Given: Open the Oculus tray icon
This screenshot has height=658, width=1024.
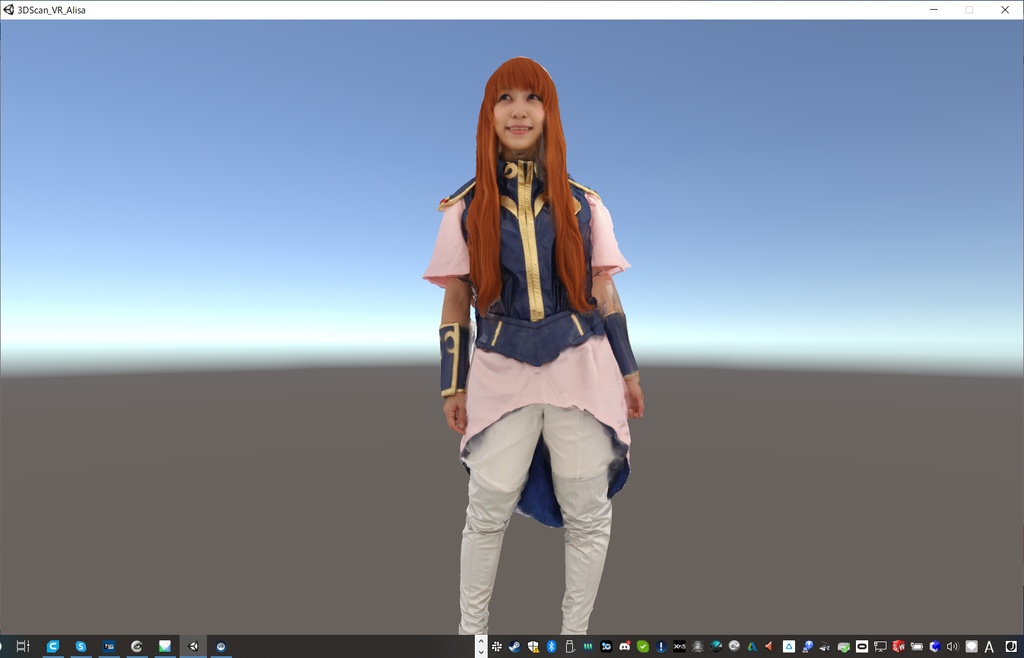Looking at the screenshot, I should (862, 646).
